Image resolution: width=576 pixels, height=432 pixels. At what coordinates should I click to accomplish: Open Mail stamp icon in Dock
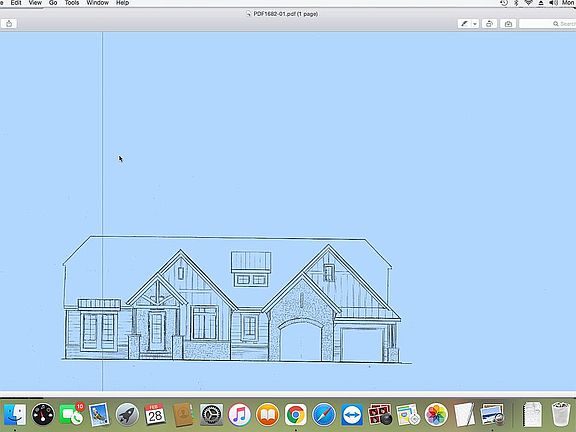(x=99, y=414)
